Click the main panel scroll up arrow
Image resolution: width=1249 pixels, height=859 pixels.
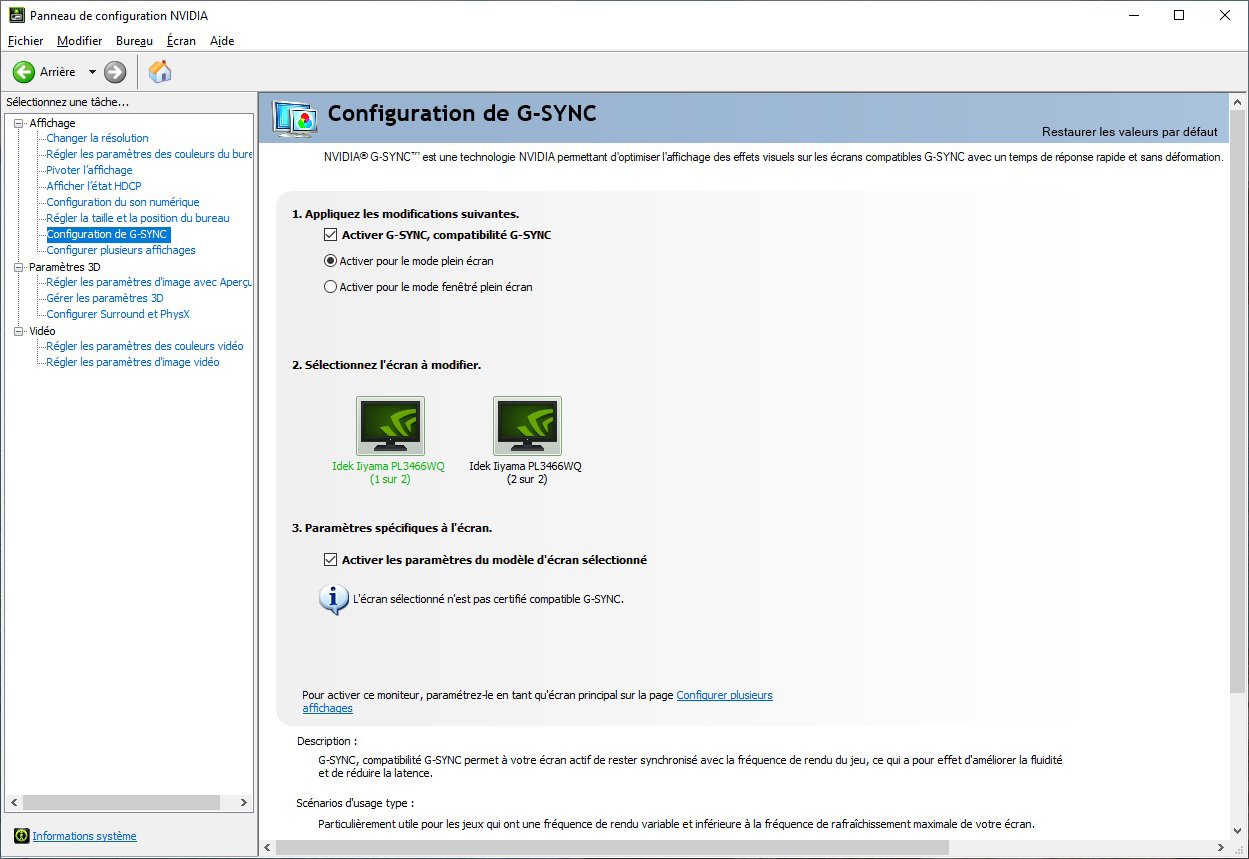click(1238, 102)
